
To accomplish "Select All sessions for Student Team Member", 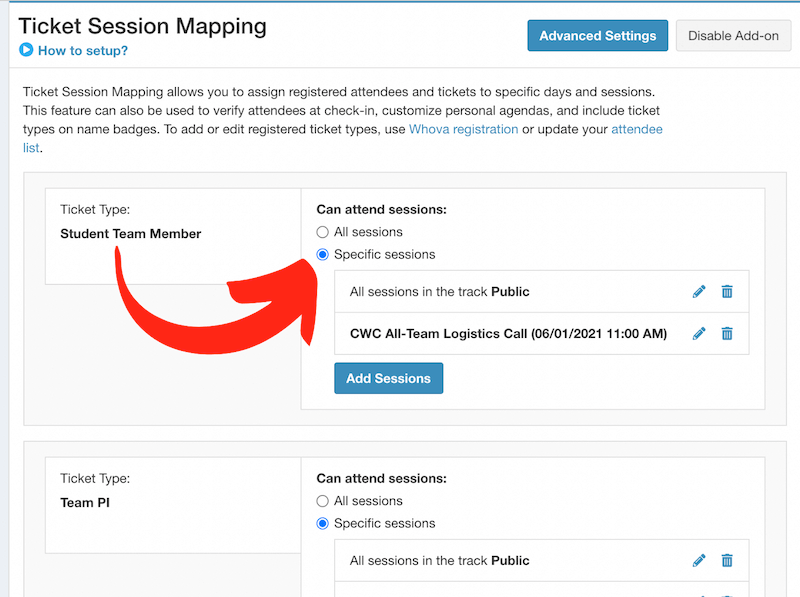I will (323, 232).
